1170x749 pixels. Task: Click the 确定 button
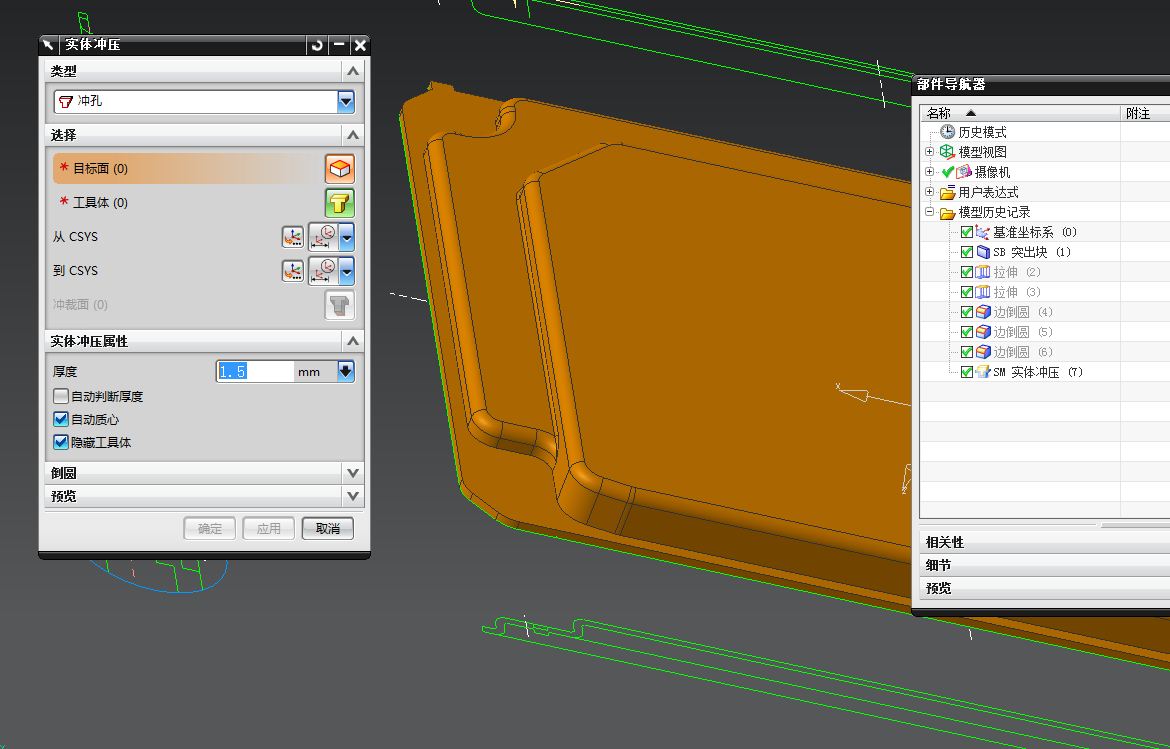click(210, 528)
